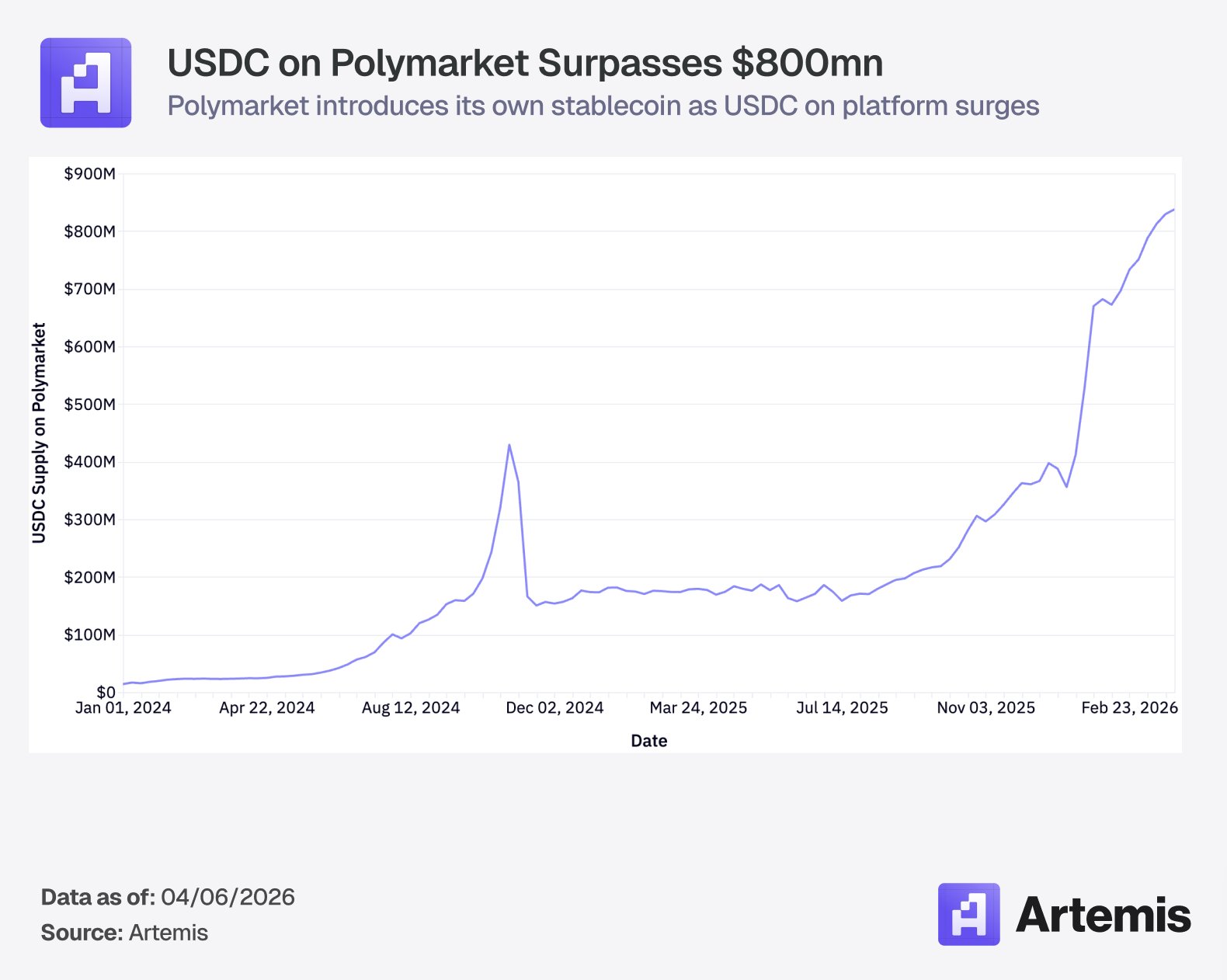Click the purple Artemis logo beside the title
The image size is (1227, 980).
click(85, 83)
